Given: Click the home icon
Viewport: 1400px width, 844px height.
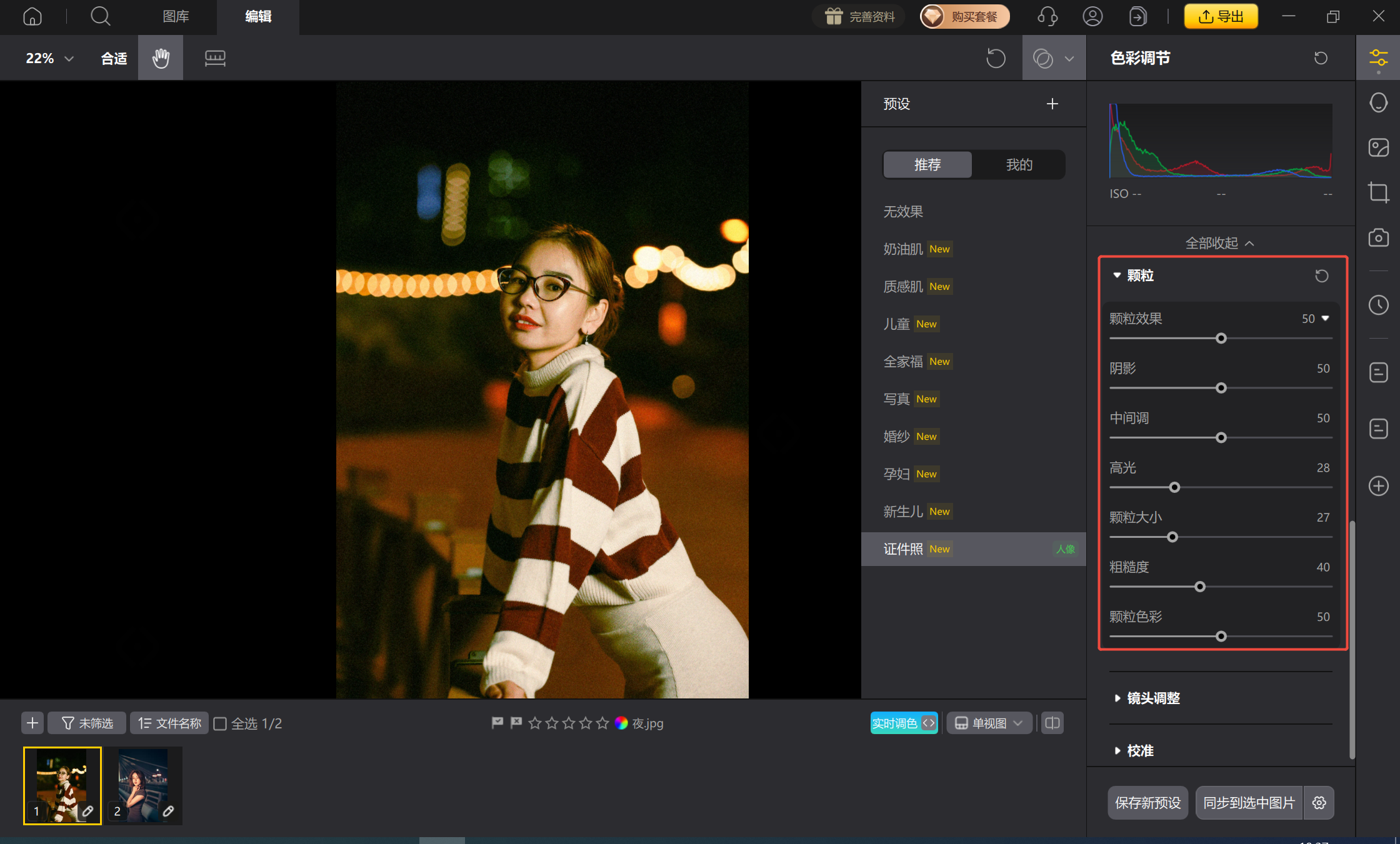Looking at the screenshot, I should (32, 16).
